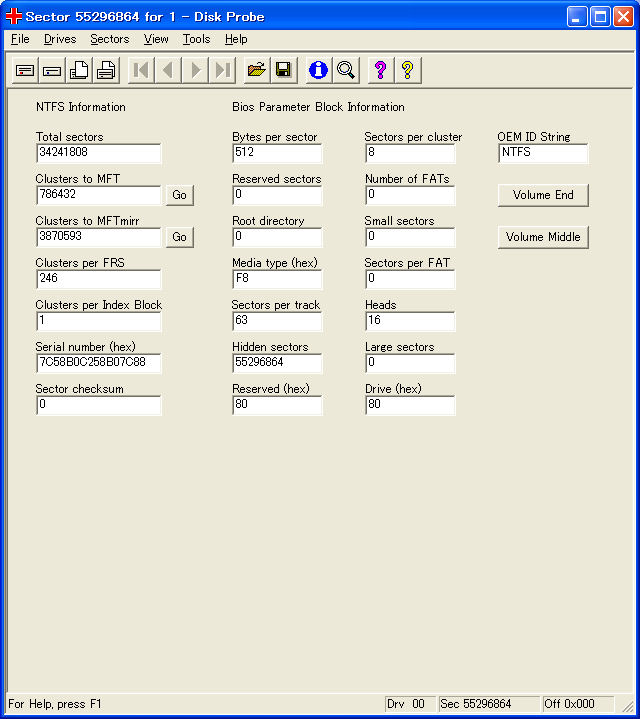Screen dimensions: 640x719
Task: Click the Total sectors field
Action: click(x=99, y=153)
